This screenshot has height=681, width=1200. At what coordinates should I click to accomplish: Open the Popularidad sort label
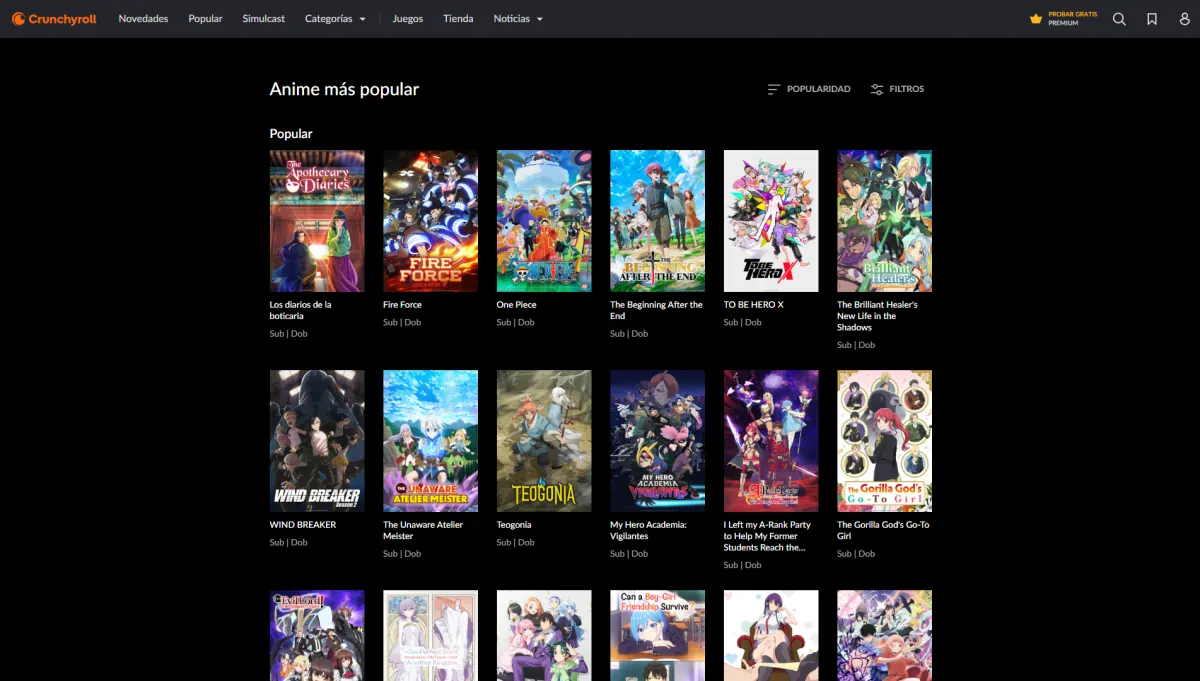(819, 89)
